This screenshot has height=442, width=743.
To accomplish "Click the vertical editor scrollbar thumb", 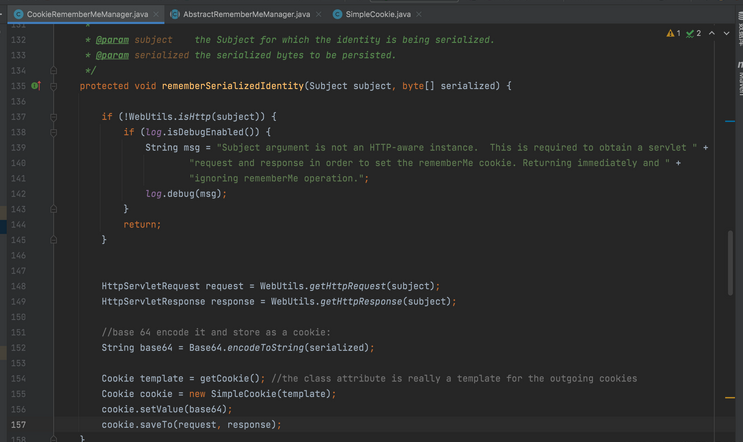I will coord(730,263).
